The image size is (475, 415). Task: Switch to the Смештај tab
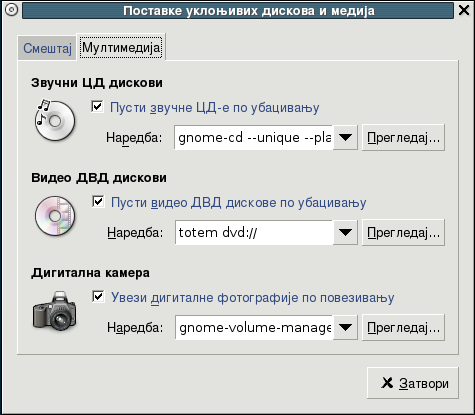47,48
